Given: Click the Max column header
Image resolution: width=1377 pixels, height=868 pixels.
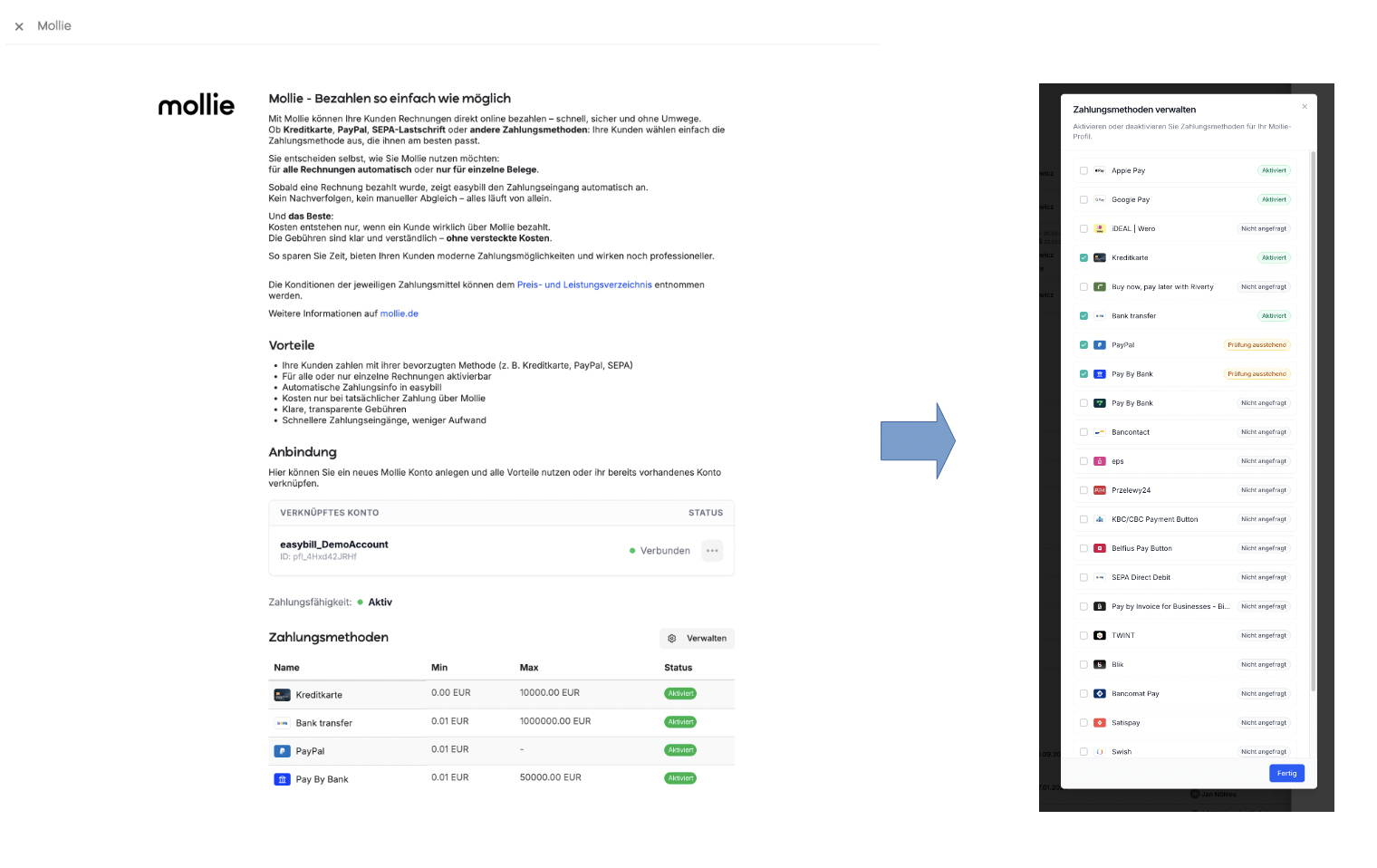Looking at the screenshot, I should pyautogui.click(x=529, y=668).
